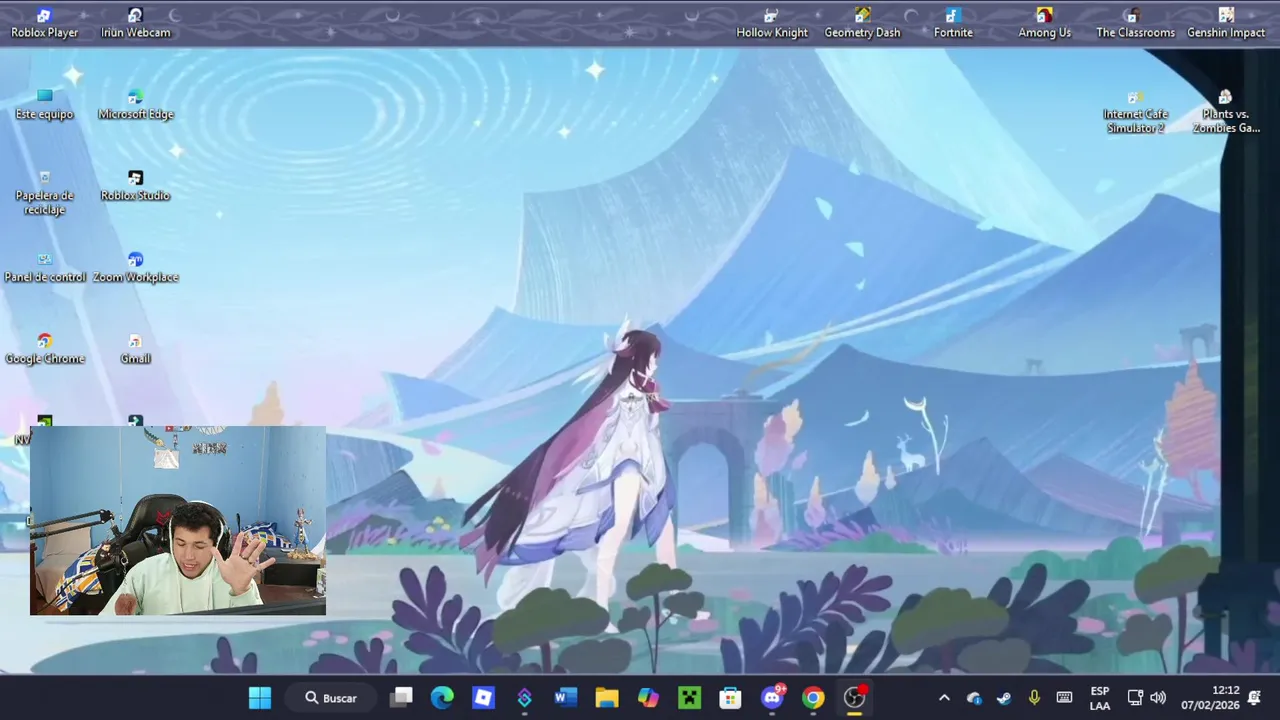Open the Iriun Webcam desktop shortcut
This screenshot has height=720, width=1280.
(x=135, y=23)
